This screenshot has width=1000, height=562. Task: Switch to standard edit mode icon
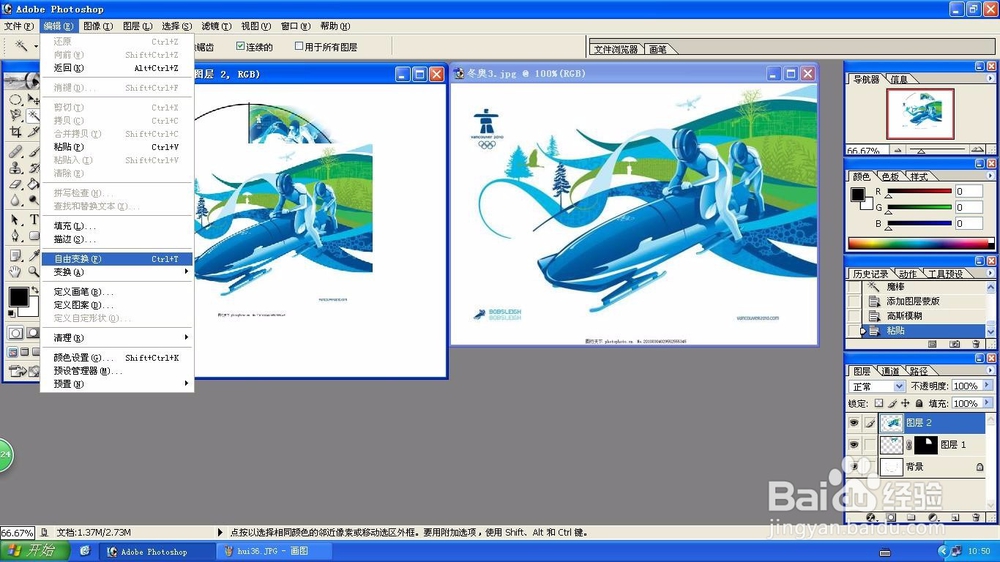tap(15, 333)
